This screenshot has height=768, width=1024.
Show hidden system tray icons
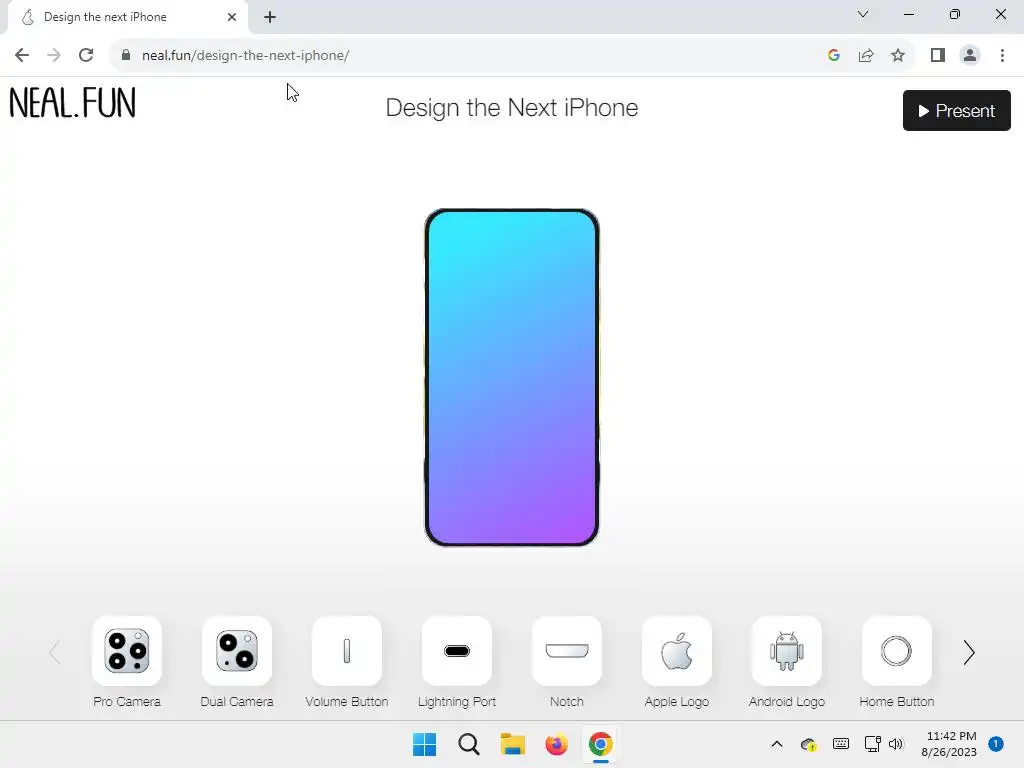776,744
